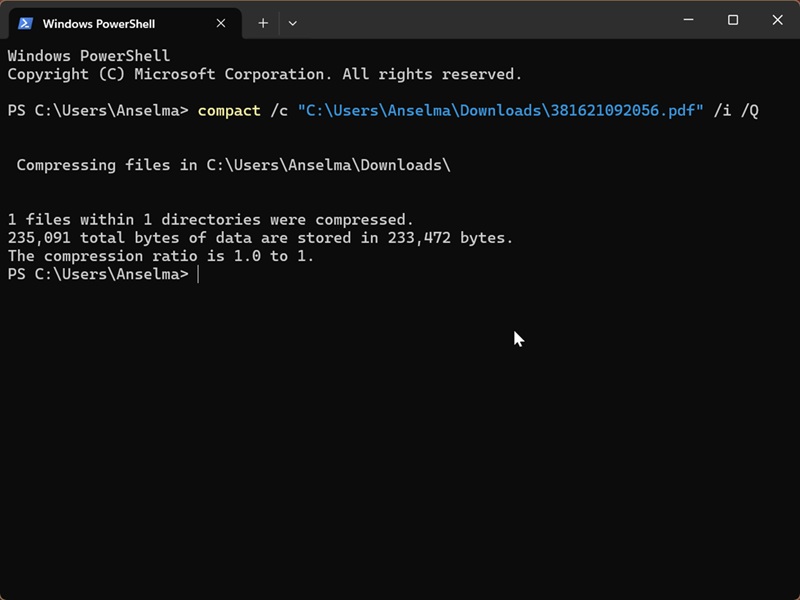
Task: Minimize the terminal window
Action: [688, 20]
